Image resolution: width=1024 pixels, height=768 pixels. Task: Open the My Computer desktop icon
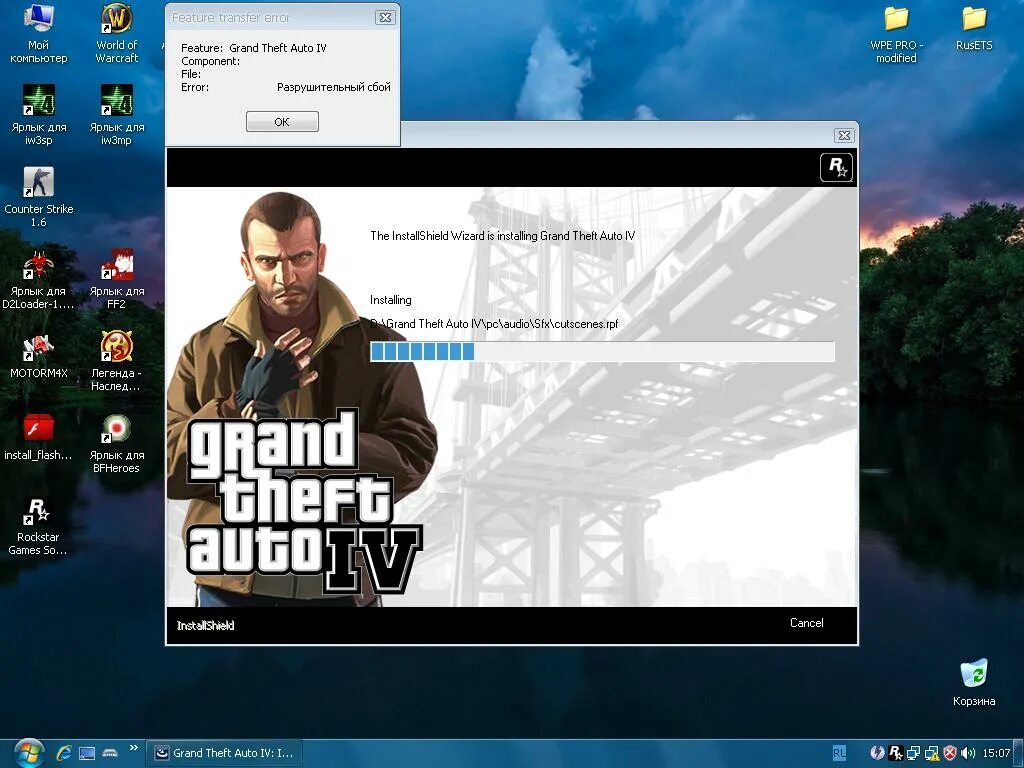(x=39, y=33)
